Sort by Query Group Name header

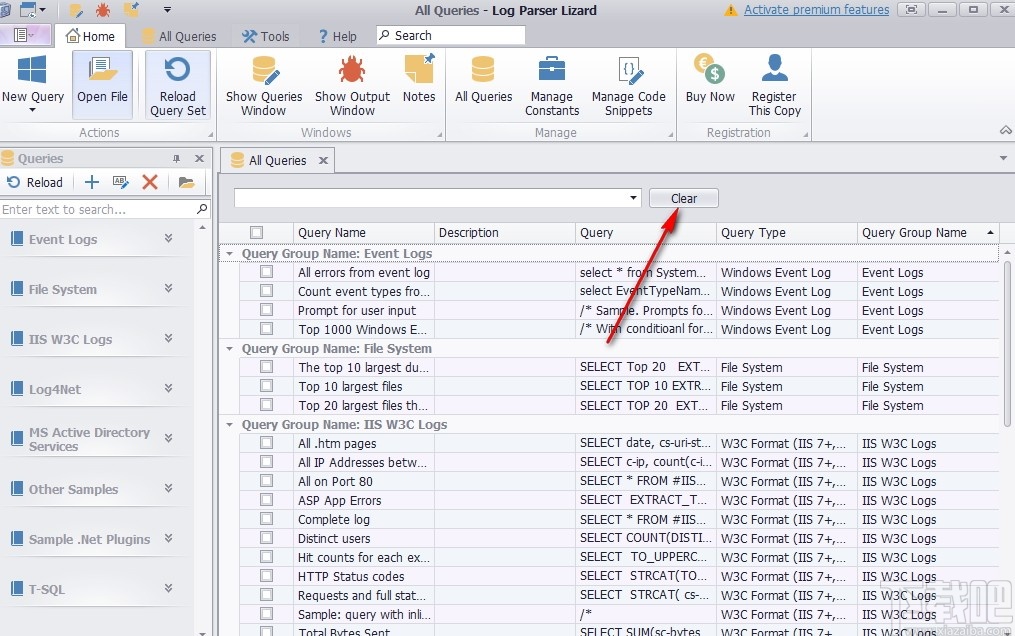[928, 232]
